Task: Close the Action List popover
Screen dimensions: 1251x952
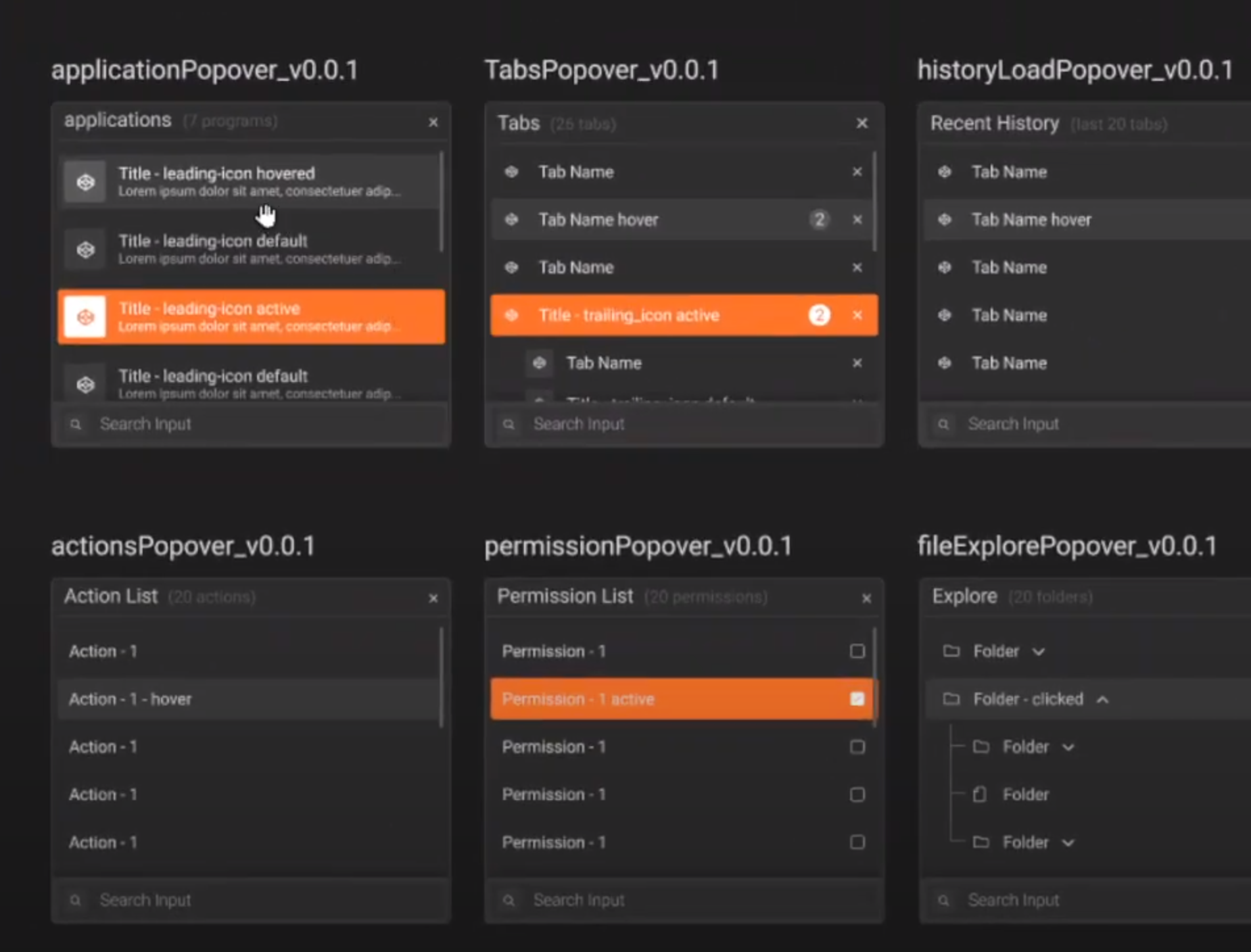Action: coord(433,598)
